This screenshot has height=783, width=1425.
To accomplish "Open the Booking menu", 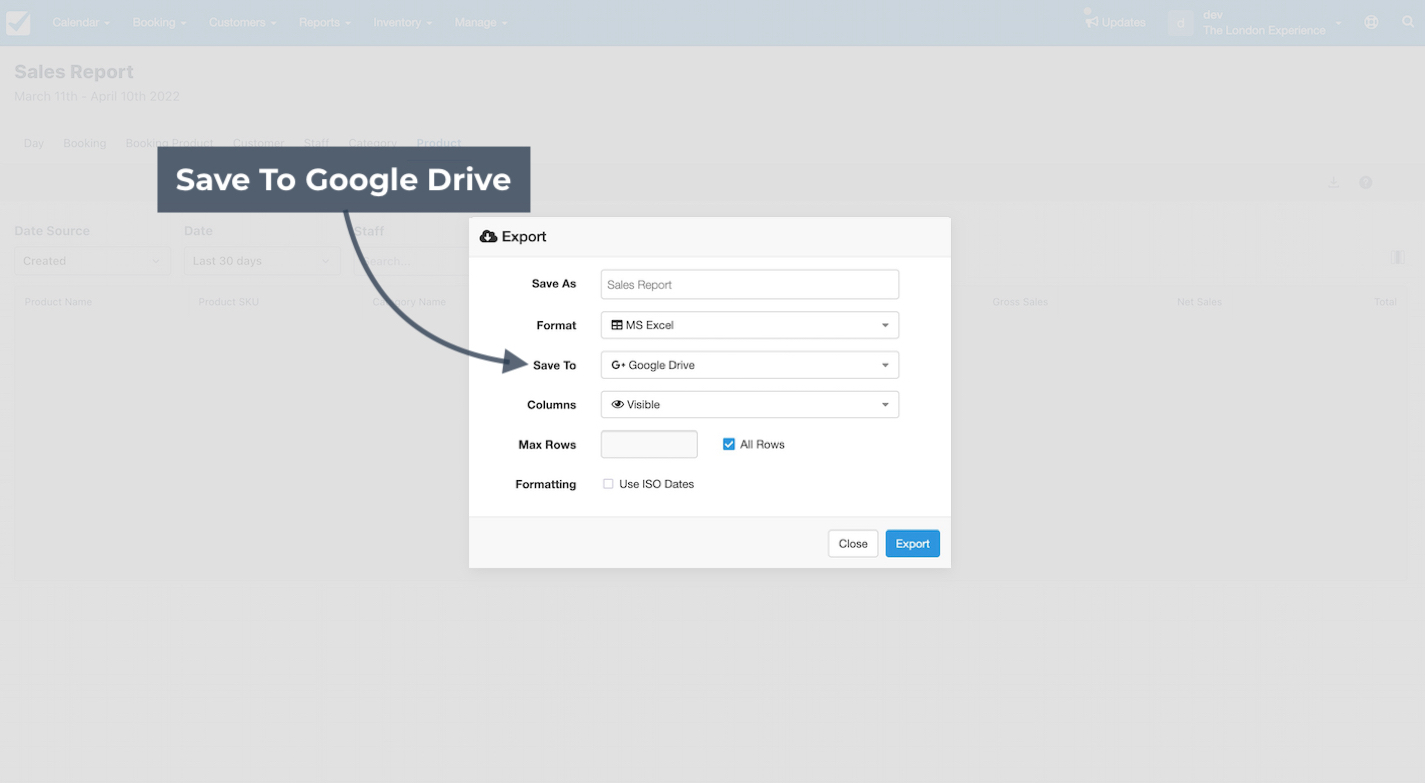I will (159, 22).
